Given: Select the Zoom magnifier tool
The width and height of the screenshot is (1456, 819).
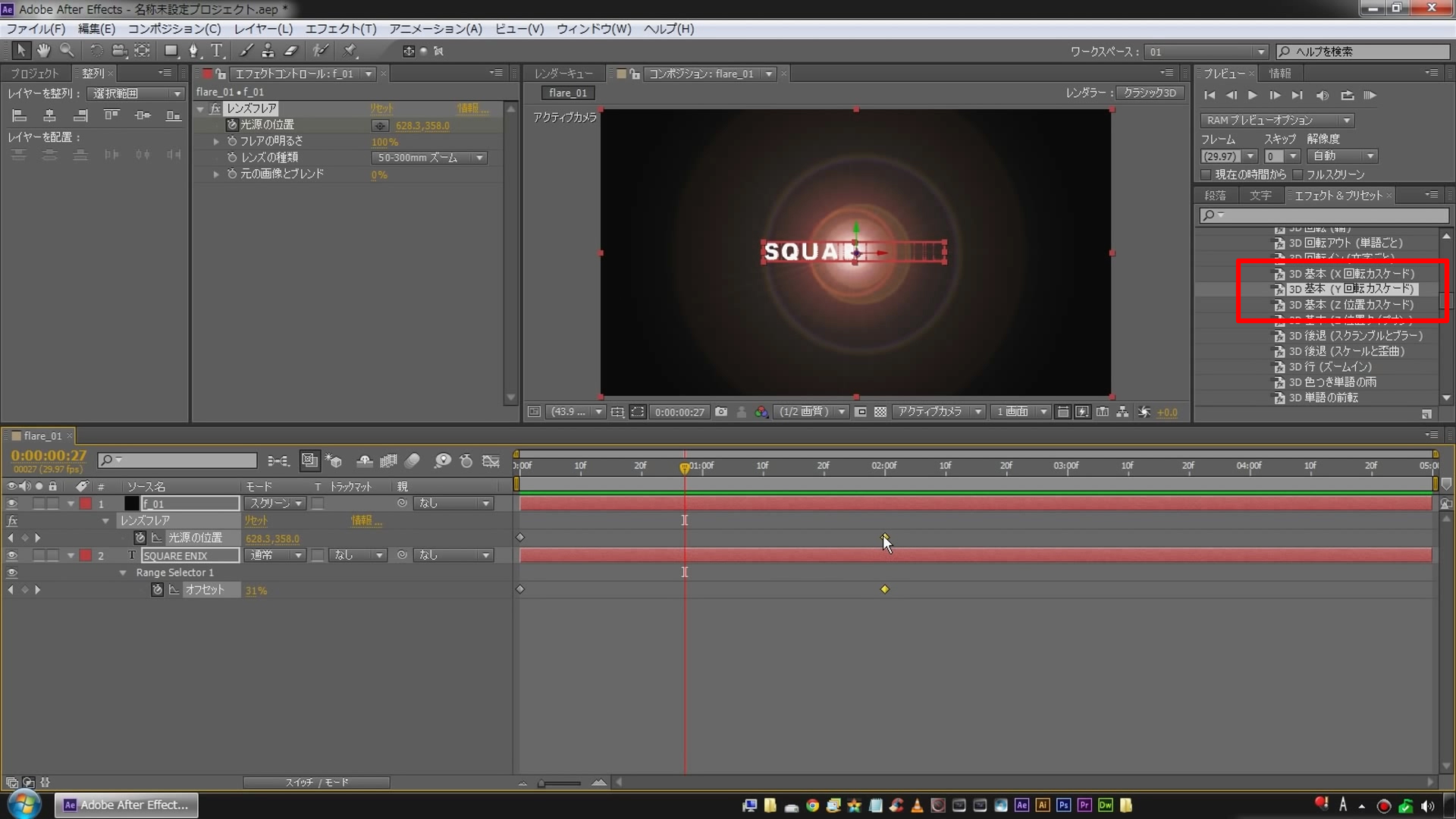Looking at the screenshot, I should click(67, 51).
